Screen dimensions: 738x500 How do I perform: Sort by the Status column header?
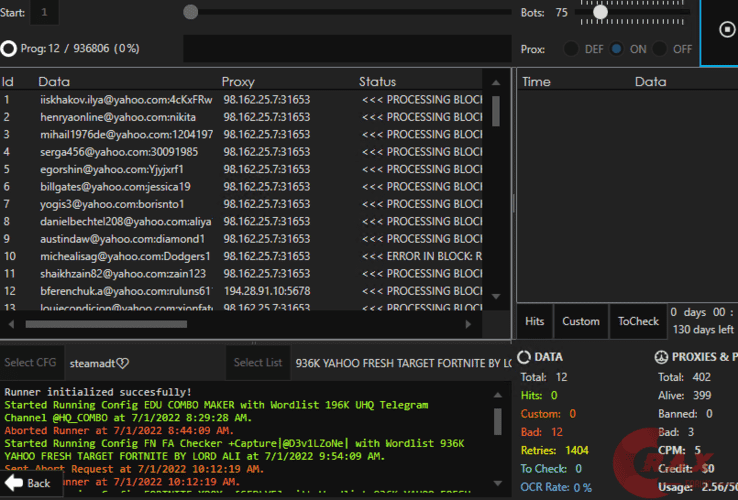[x=378, y=82]
